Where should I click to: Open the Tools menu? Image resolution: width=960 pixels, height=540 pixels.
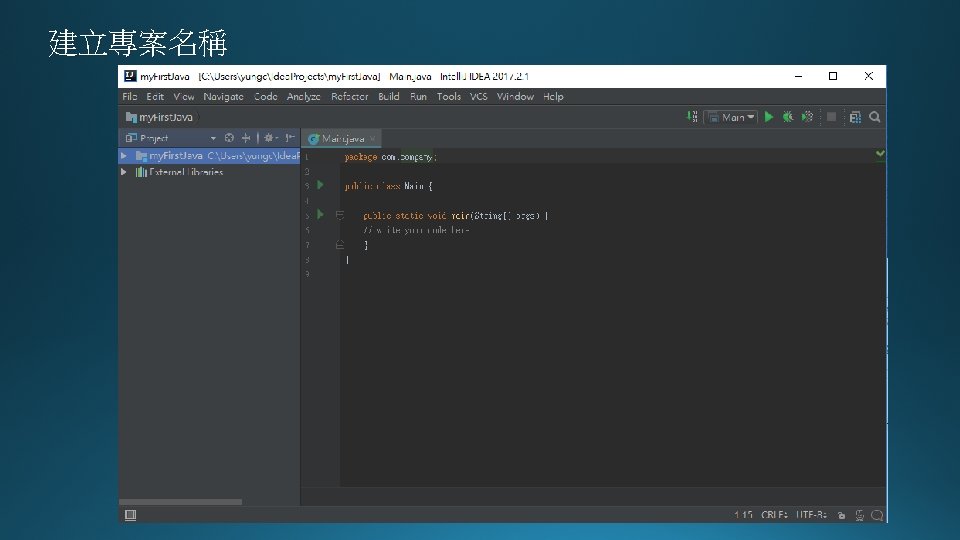pyautogui.click(x=448, y=97)
